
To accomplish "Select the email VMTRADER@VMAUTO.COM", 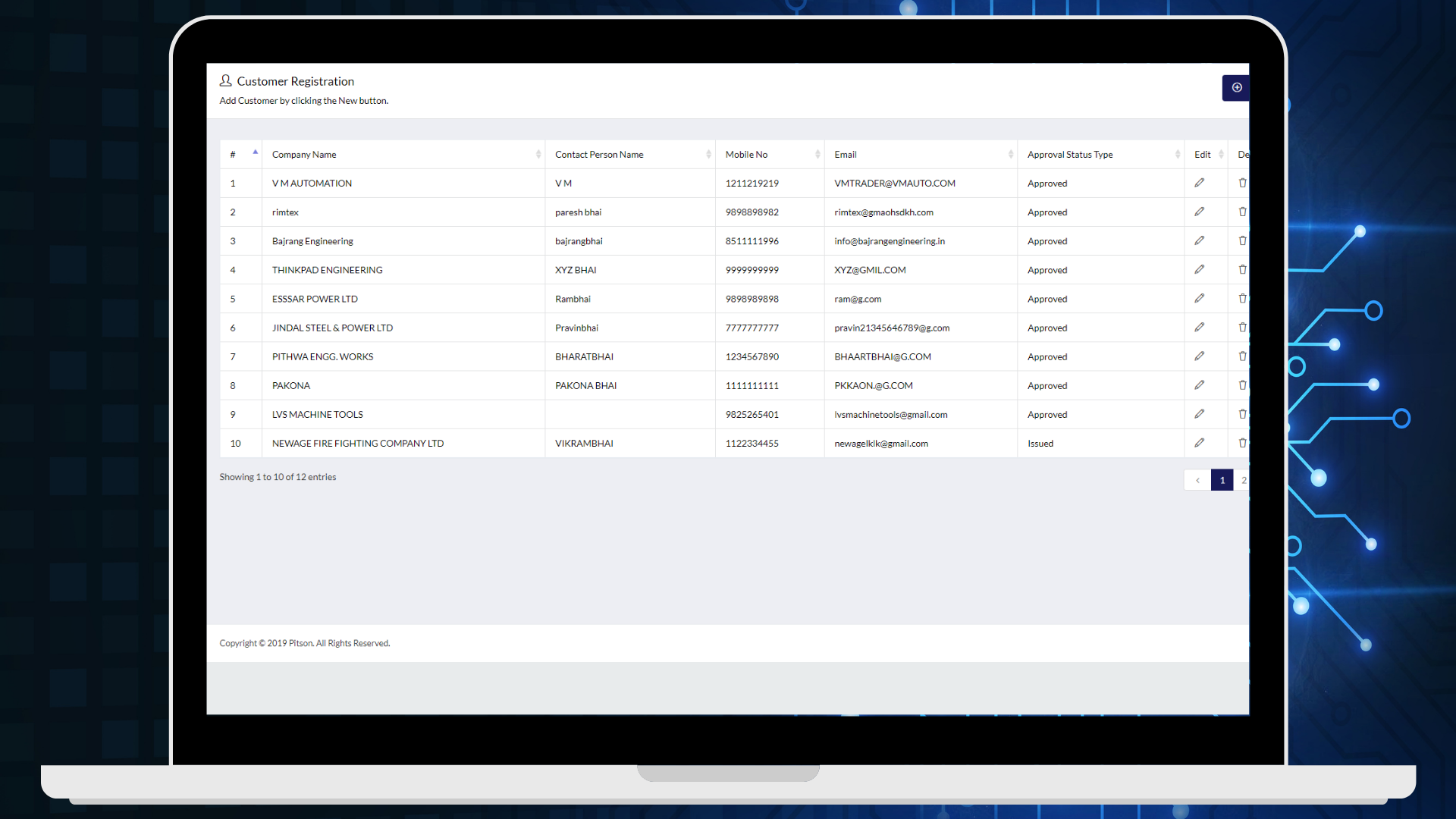I will pyautogui.click(x=895, y=184).
